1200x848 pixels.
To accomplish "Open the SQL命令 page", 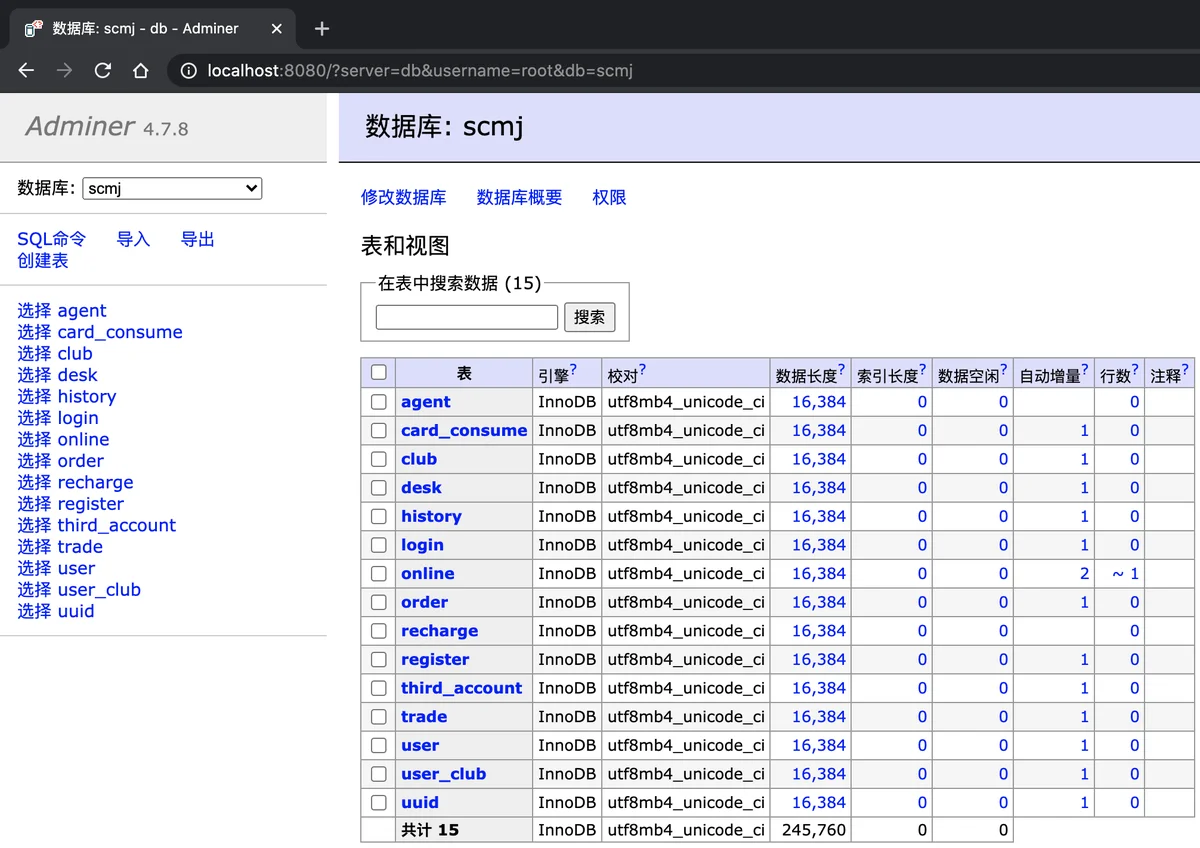I will pyautogui.click(x=52, y=239).
